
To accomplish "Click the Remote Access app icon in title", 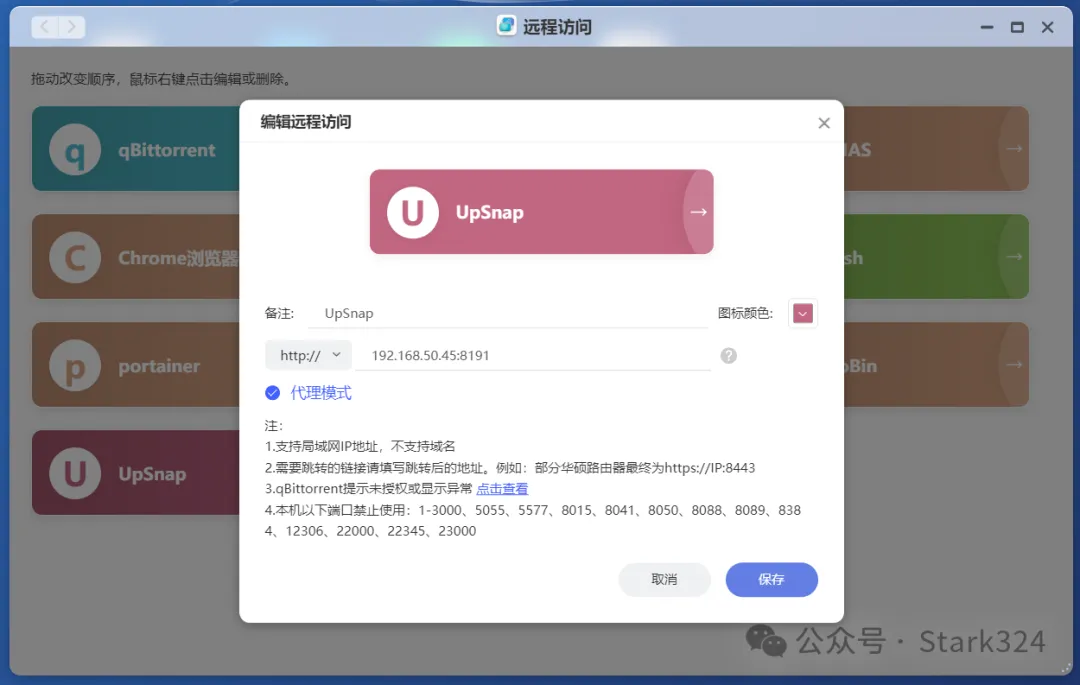I will [506, 26].
